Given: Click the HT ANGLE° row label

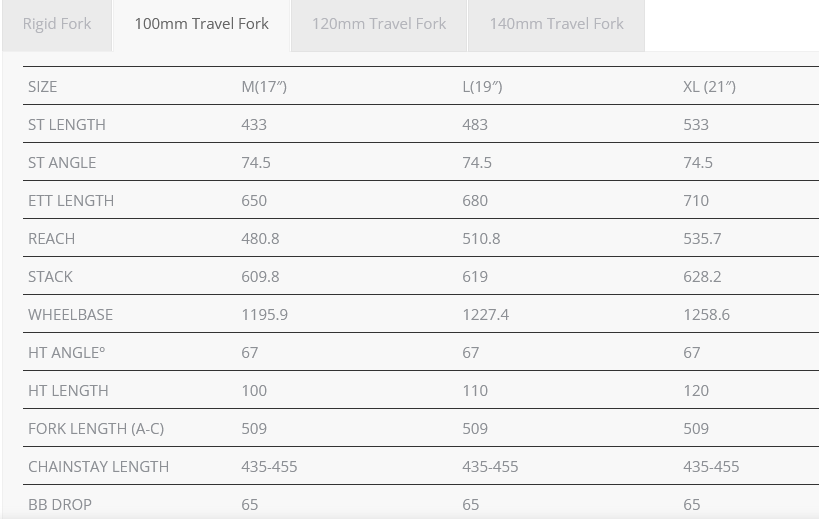Looking at the screenshot, I should coord(67,353).
